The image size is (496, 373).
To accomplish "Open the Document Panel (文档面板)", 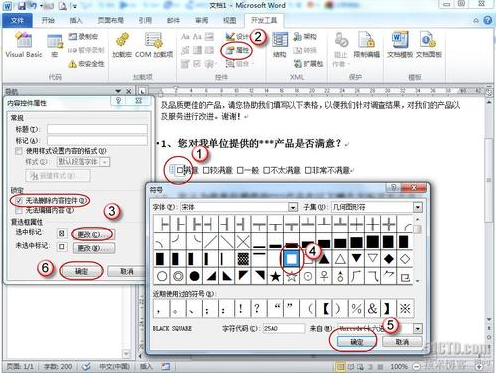I will coord(428,45).
